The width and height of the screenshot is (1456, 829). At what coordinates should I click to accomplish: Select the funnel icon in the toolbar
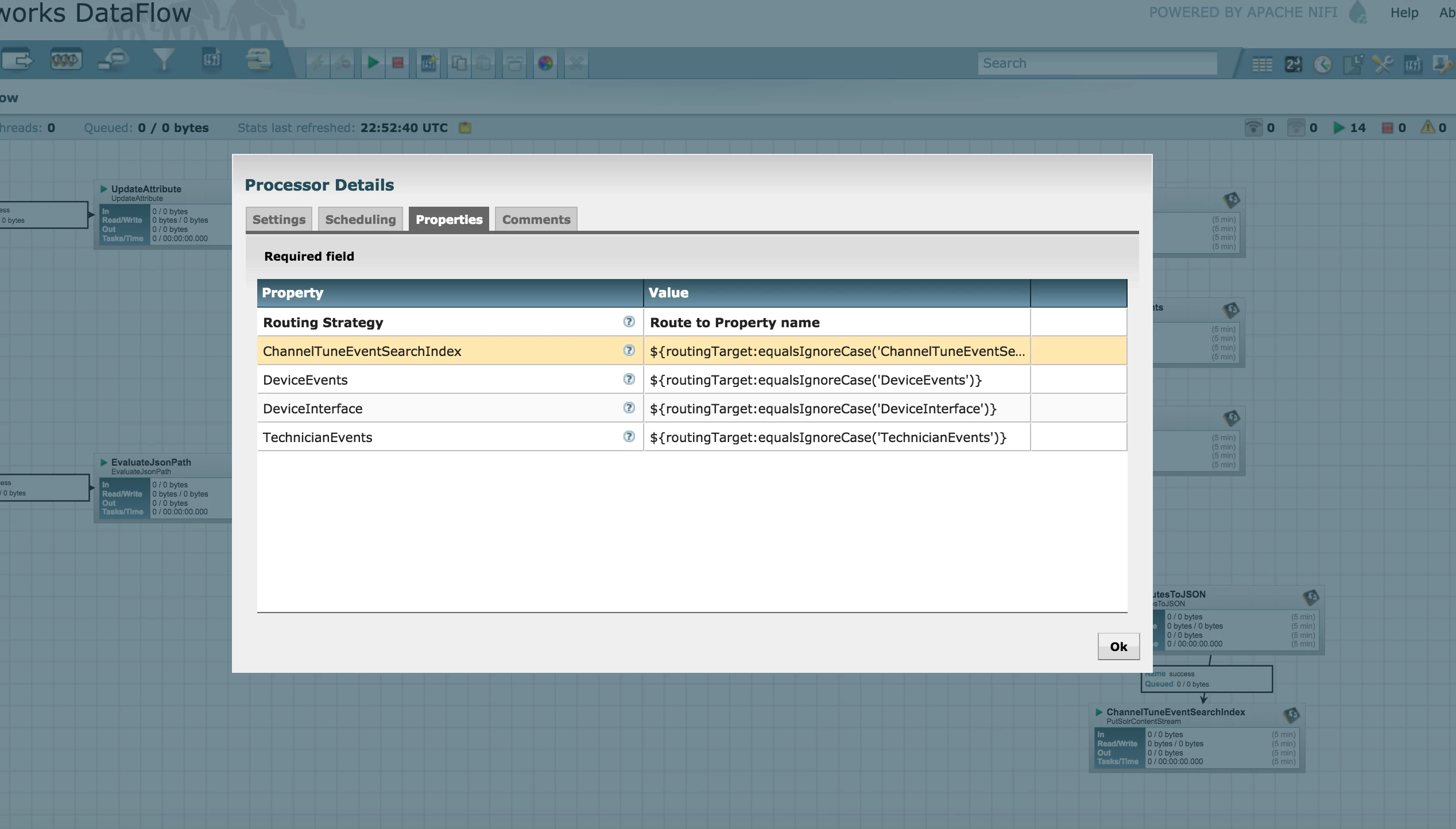pyautogui.click(x=164, y=60)
